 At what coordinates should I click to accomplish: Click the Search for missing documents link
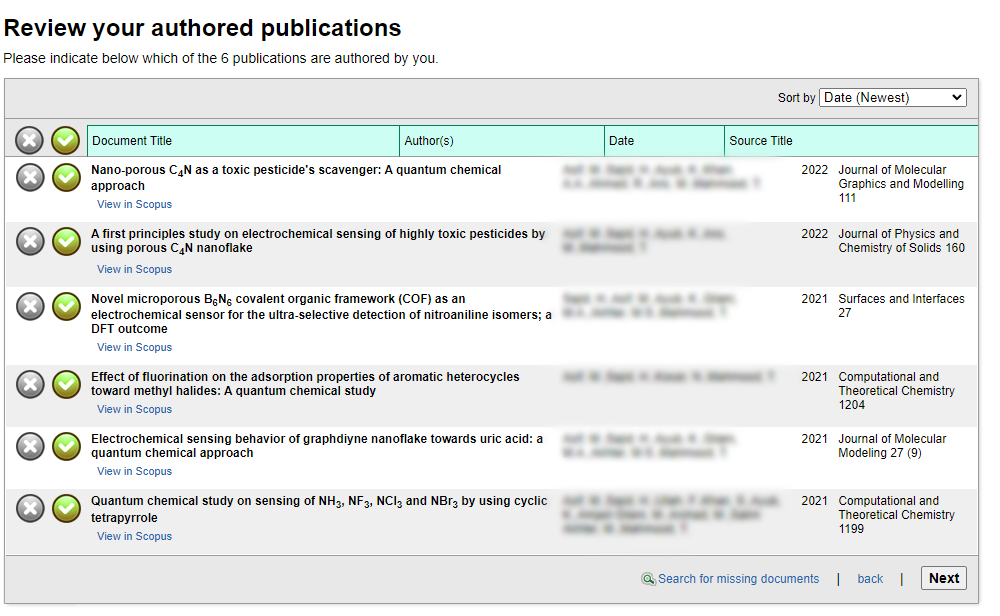(x=739, y=578)
